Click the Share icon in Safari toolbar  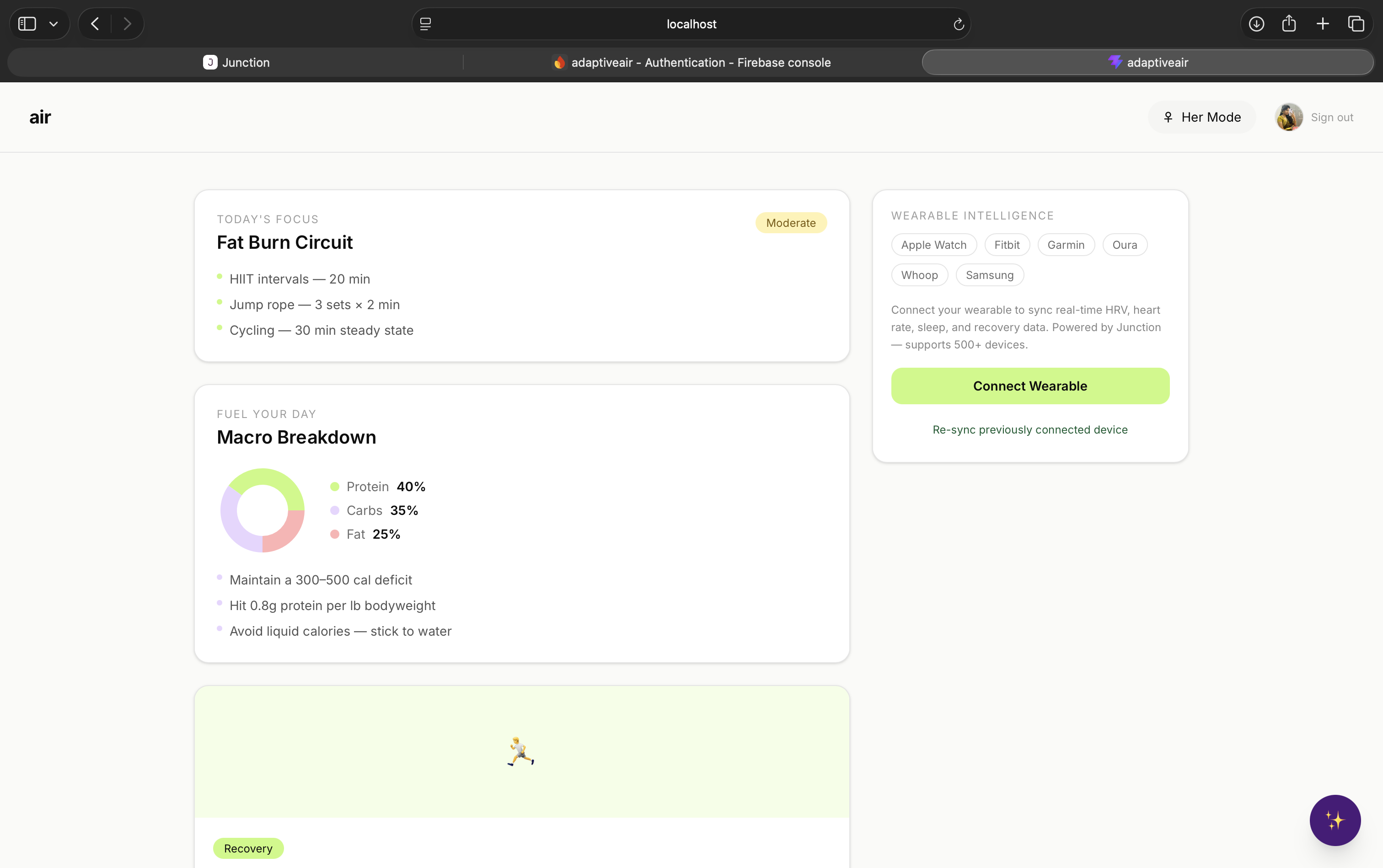[1289, 23]
